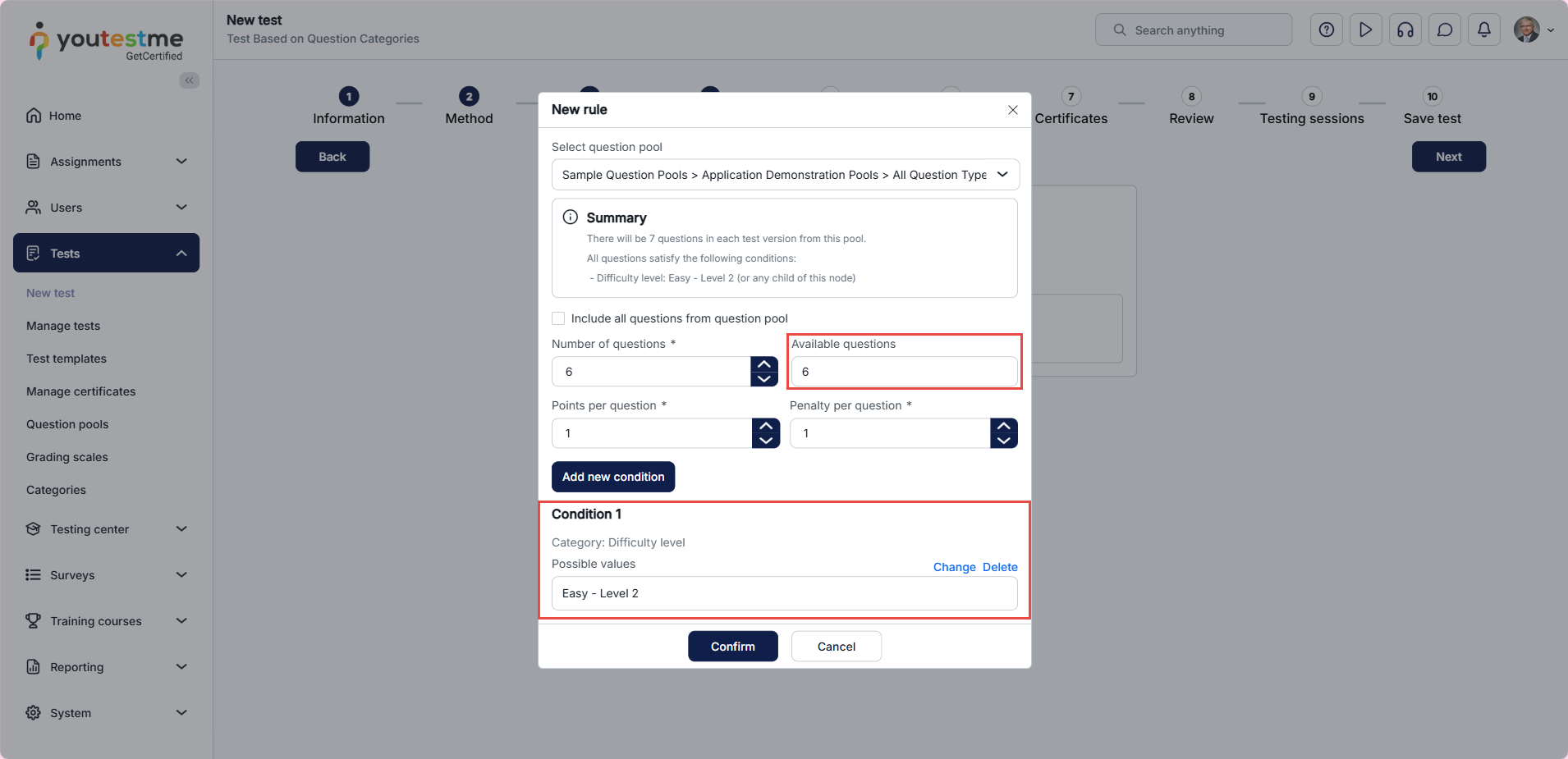
Task: Increase the Penalty per question value
Action: (1003, 426)
